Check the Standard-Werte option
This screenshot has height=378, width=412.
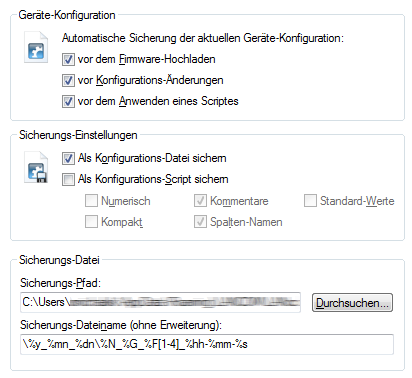pyautogui.click(x=310, y=201)
